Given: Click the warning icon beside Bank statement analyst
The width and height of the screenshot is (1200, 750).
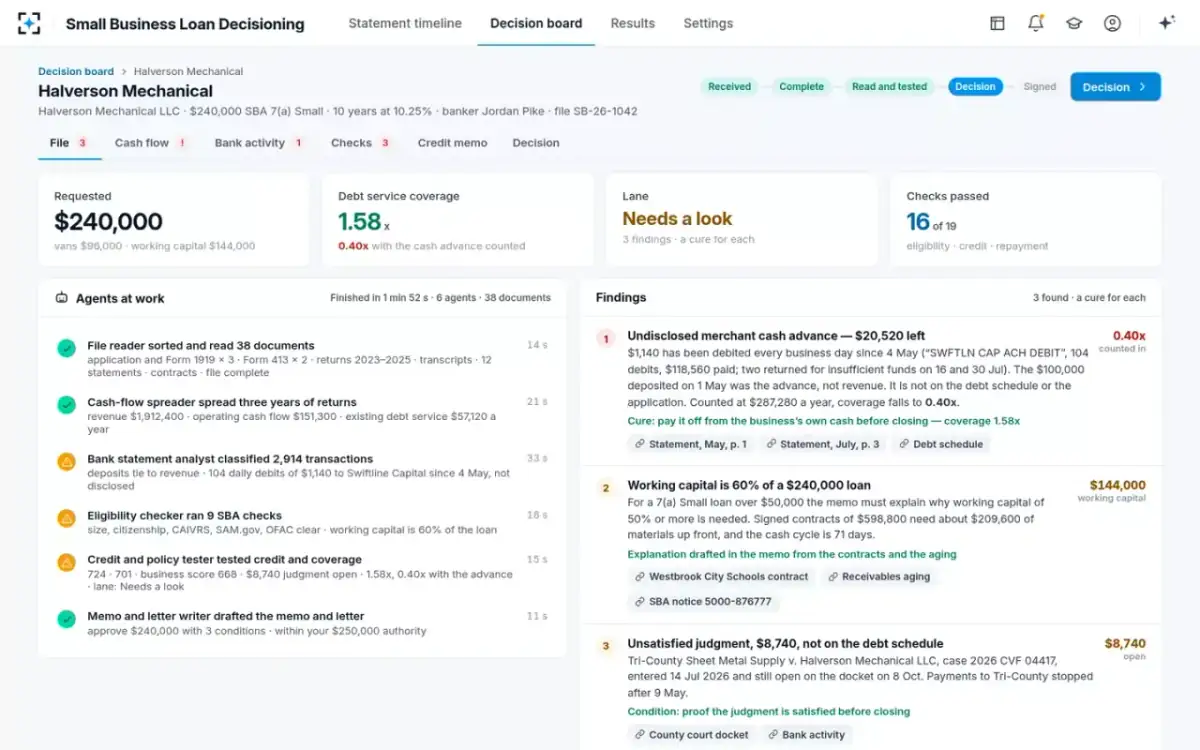Looking at the screenshot, I should click(66, 462).
